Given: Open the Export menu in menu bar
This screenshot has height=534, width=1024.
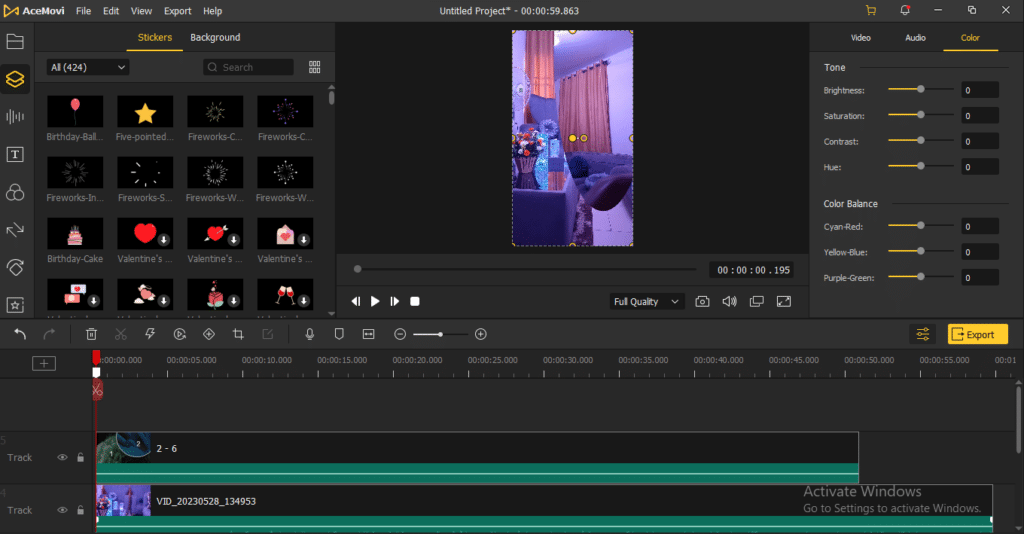Looking at the screenshot, I should [177, 11].
